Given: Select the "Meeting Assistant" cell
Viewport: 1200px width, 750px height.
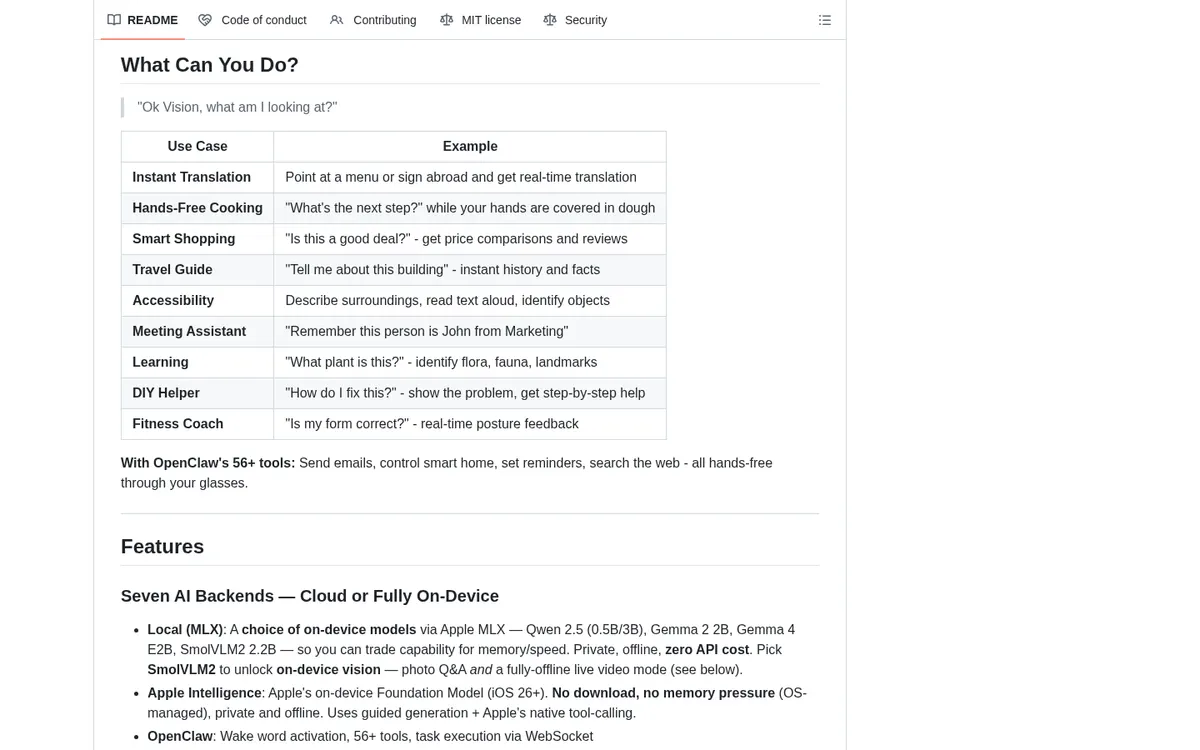Looking at the screenshot, I should (197, 331).
